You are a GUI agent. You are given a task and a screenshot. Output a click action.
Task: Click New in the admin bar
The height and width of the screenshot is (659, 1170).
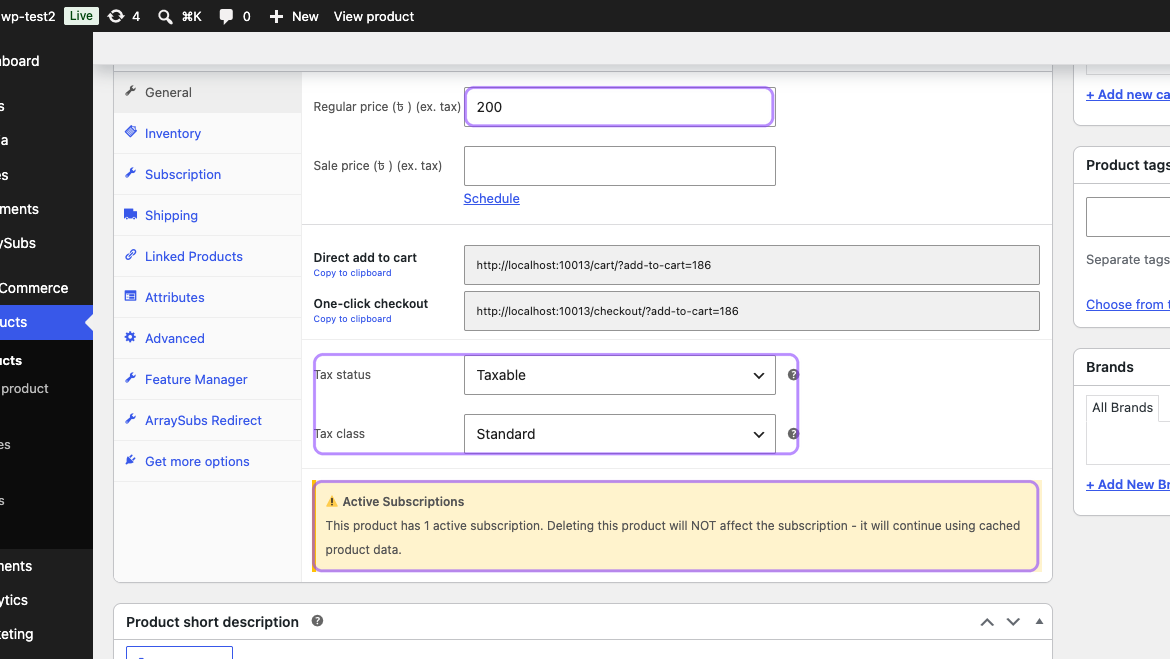pos(305,16)
